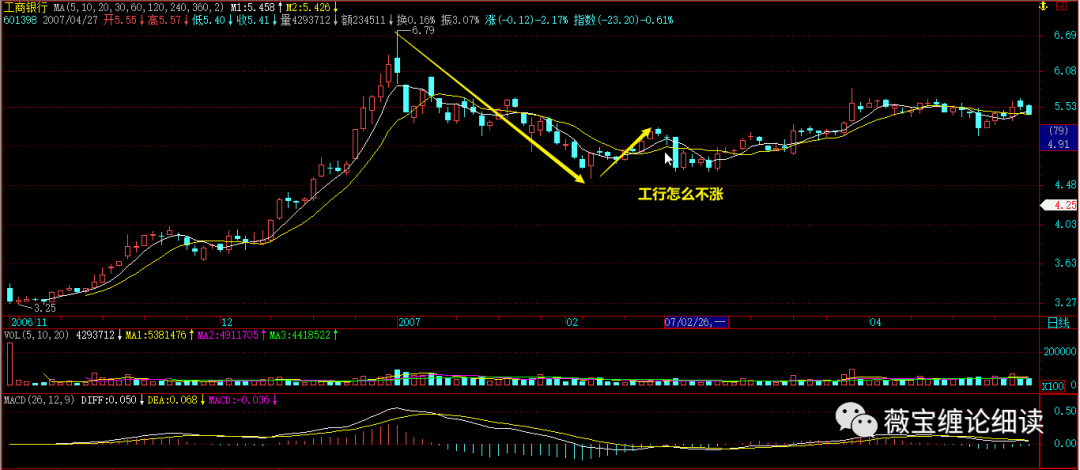Click the 3.25 lowest price label
This screenshot has height=470, width=1080.
click(x=43, y=309)
